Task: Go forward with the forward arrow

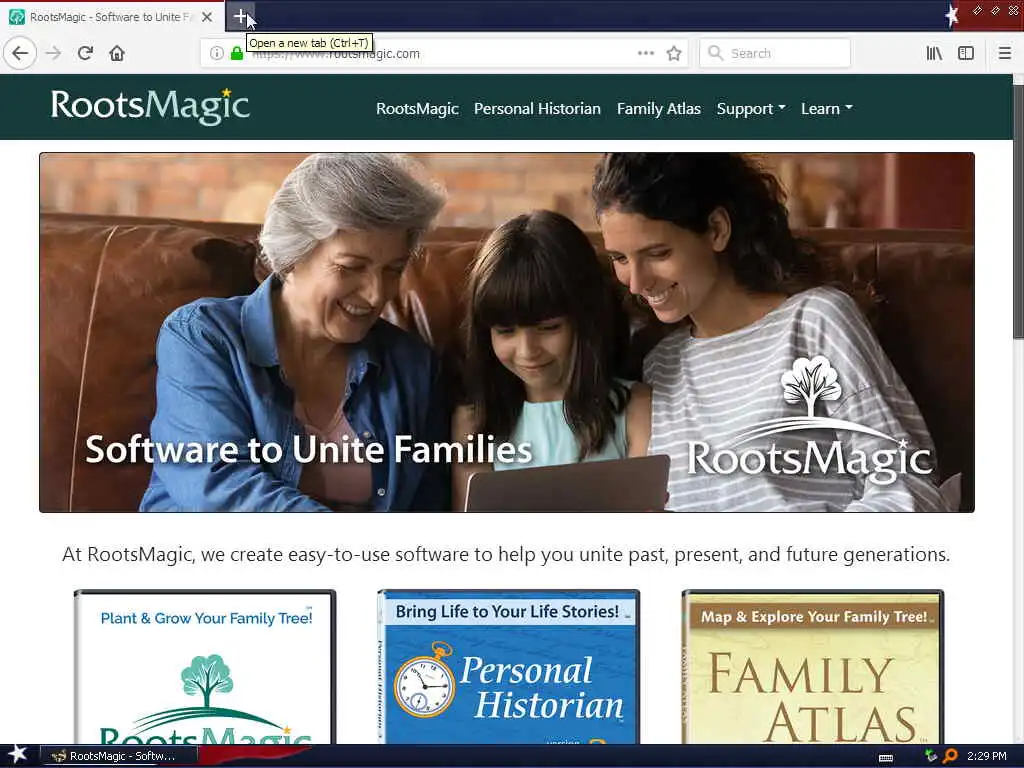Action: 54,53
